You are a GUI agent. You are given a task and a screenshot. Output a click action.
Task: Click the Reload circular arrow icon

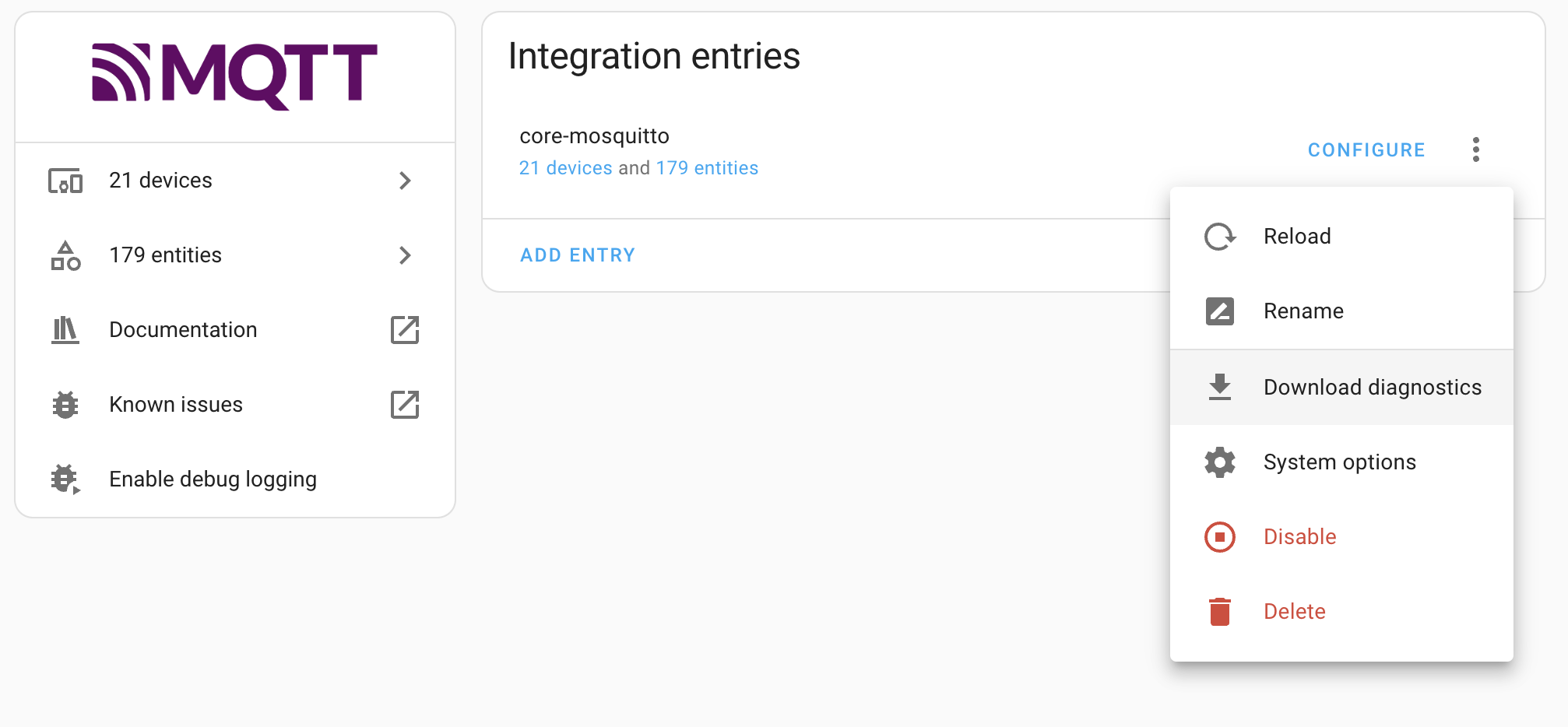click(x=1220, y=237)
